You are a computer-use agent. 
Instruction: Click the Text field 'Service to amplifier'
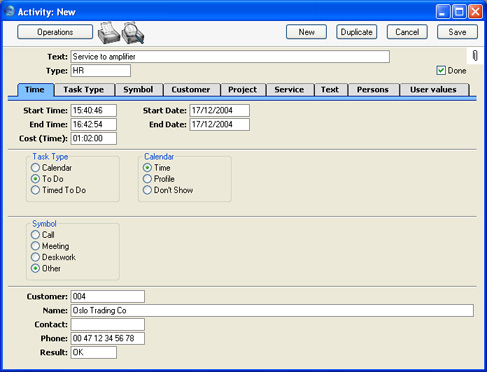tap(230, 57)
